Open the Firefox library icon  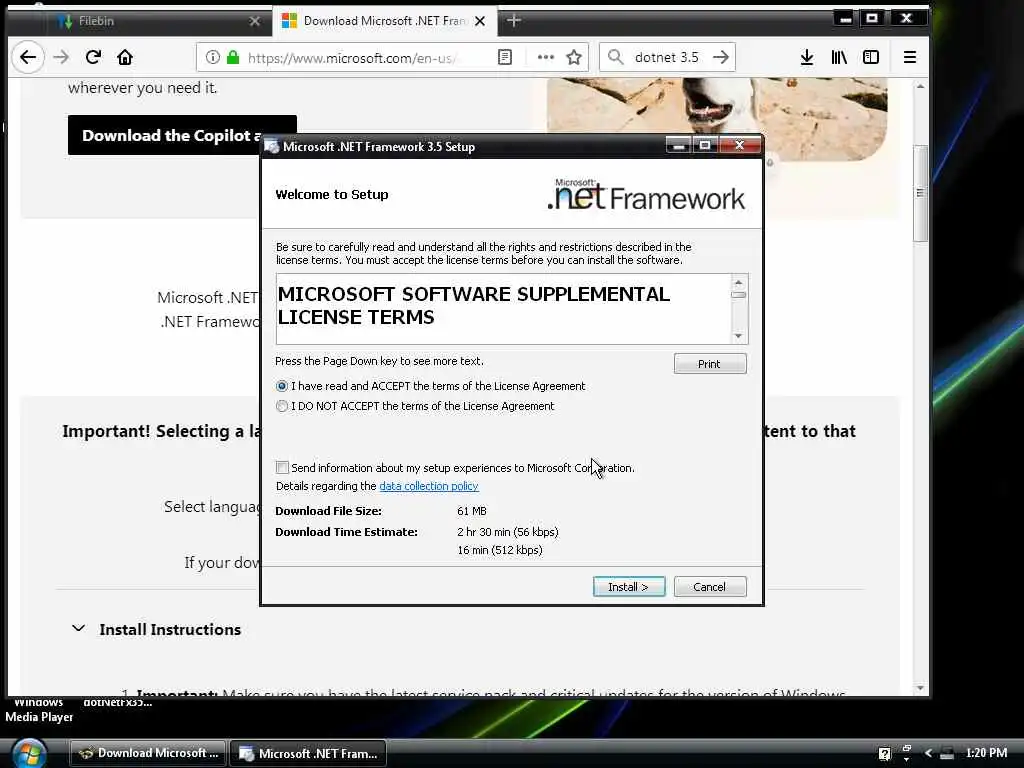click(839, 57)
